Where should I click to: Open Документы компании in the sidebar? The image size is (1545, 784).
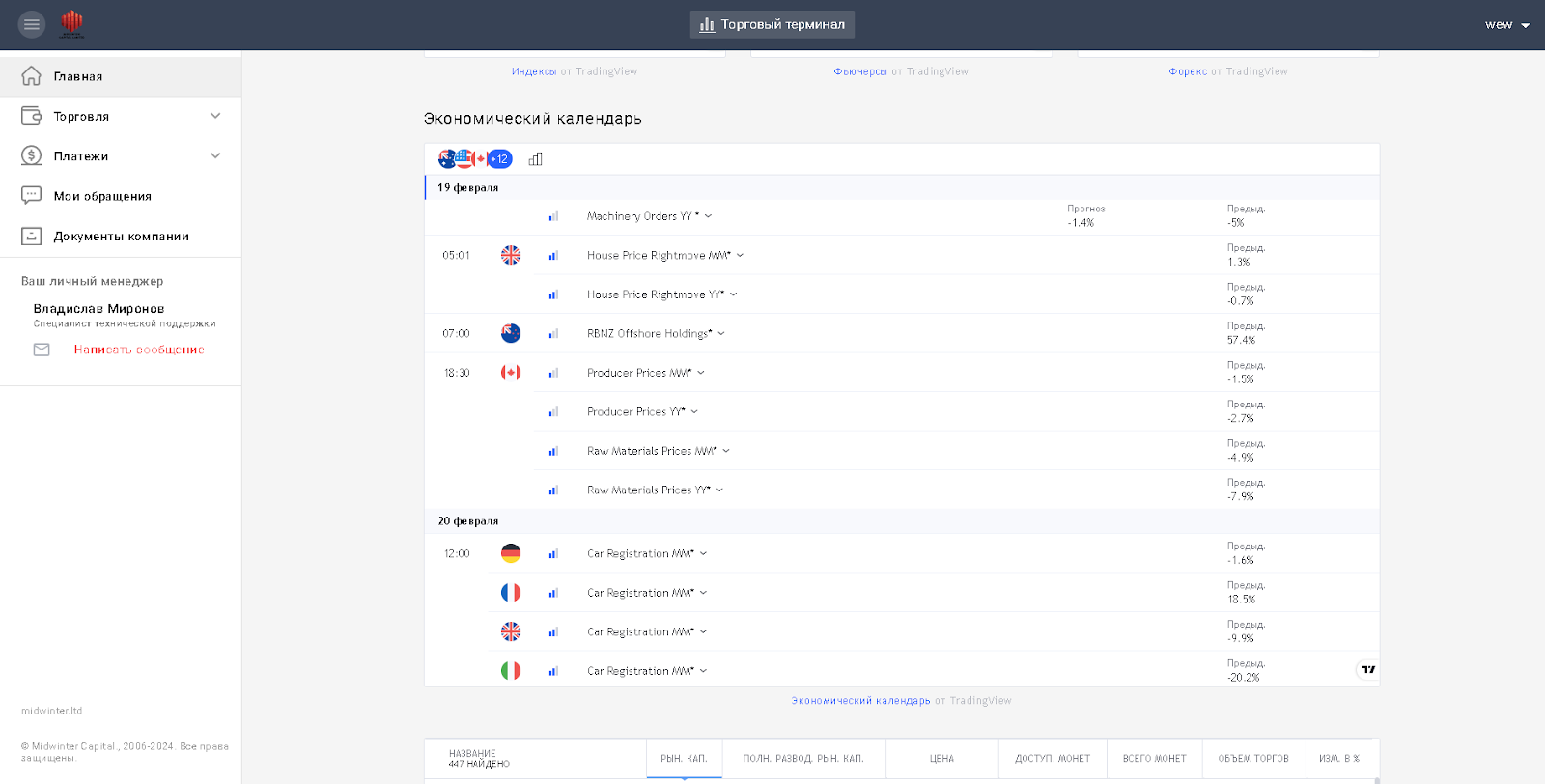(121, 236)
